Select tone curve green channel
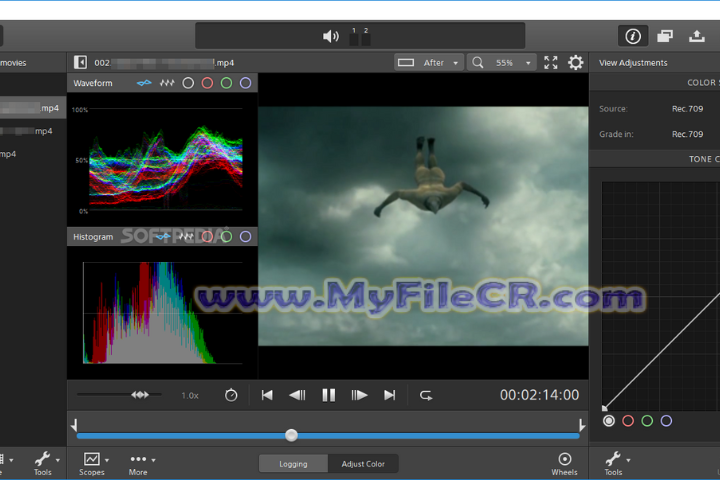The height and width of the screenshot is (480, 720). coord(647,421)
